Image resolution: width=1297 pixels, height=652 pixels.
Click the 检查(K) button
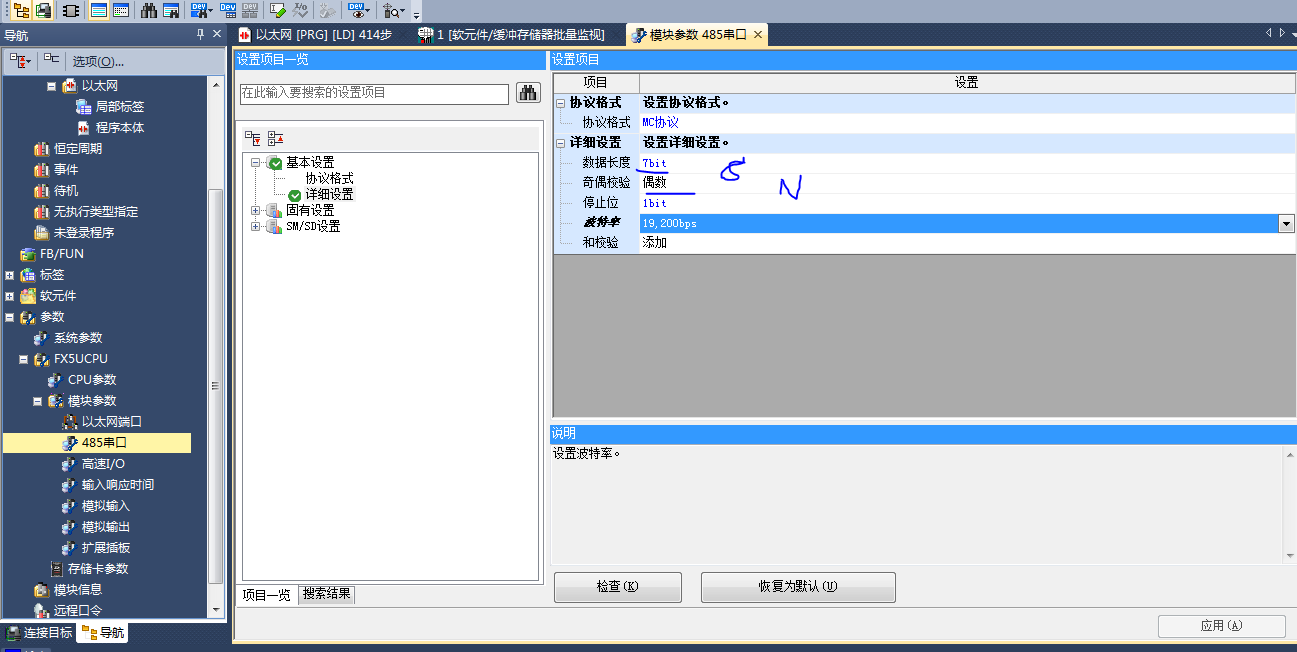[617, 587]
